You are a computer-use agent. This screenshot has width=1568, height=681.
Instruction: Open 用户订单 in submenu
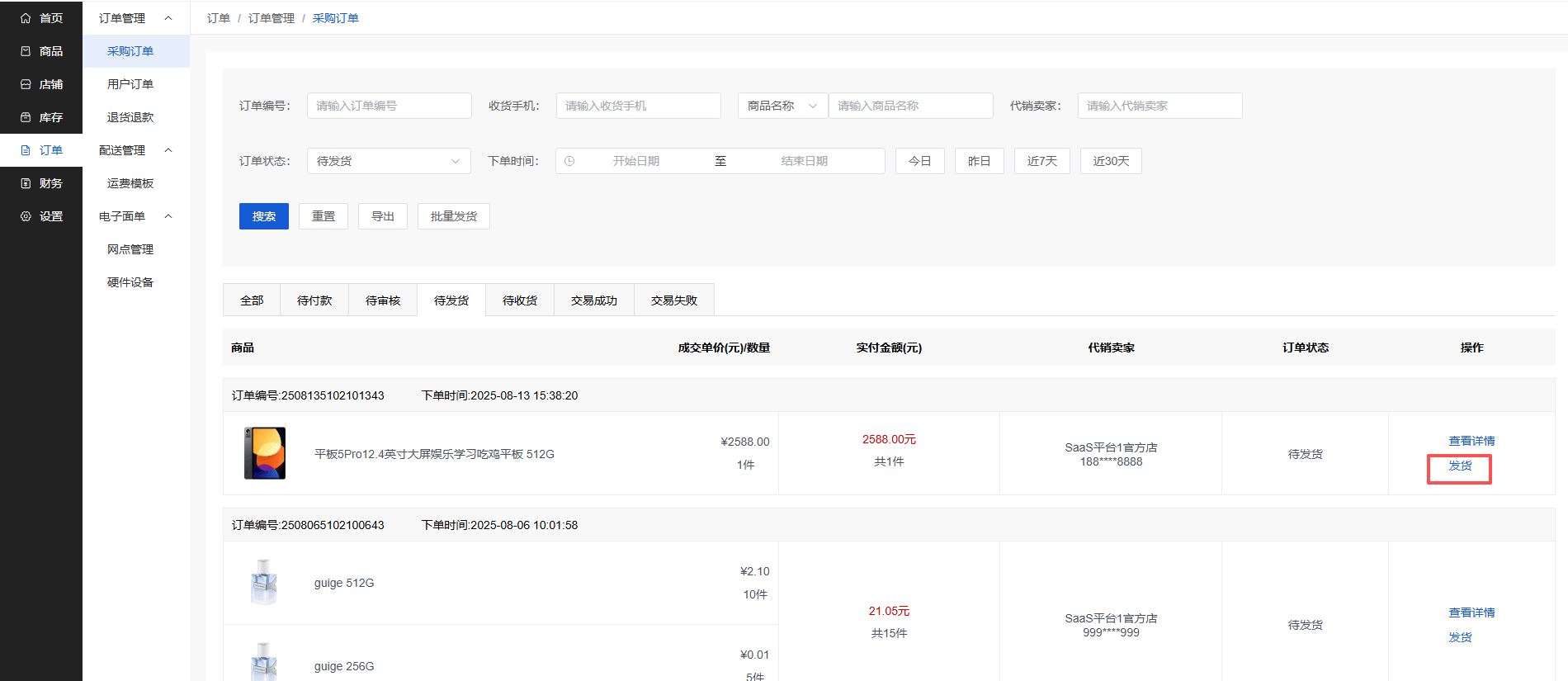pos(136,84)
